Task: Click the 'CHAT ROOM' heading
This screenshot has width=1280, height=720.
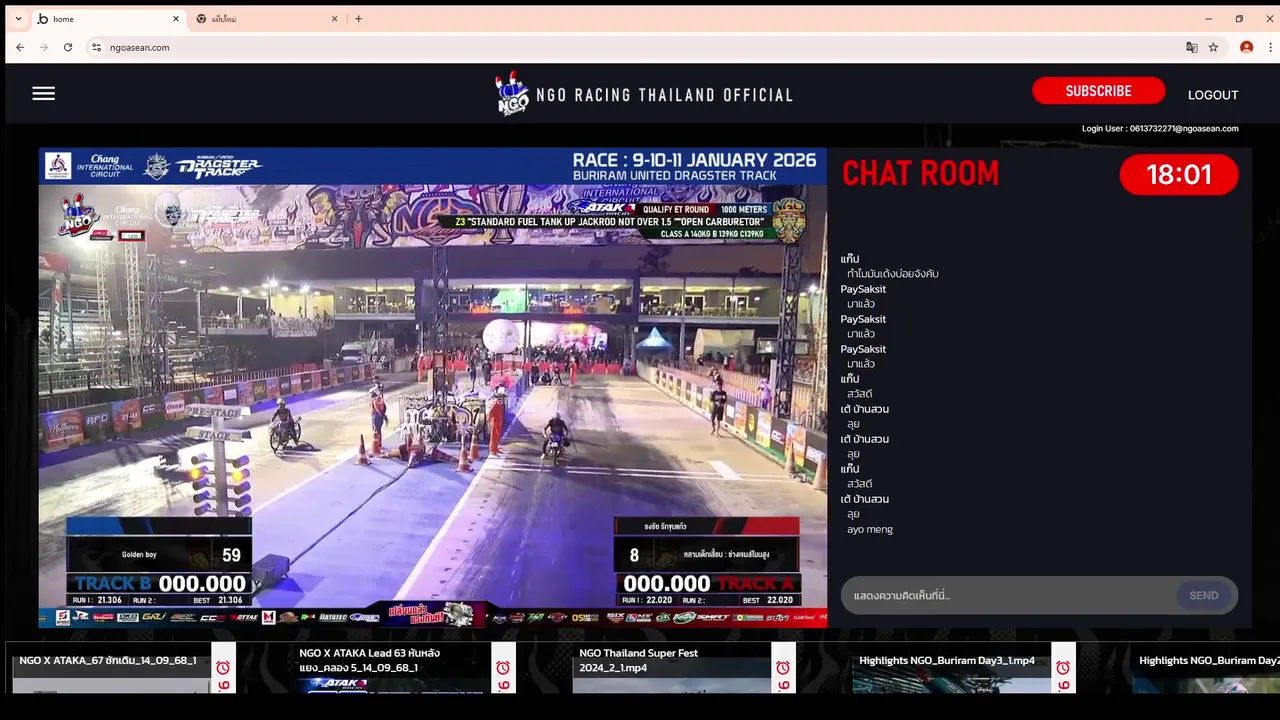Action: [x=920, y=174]
